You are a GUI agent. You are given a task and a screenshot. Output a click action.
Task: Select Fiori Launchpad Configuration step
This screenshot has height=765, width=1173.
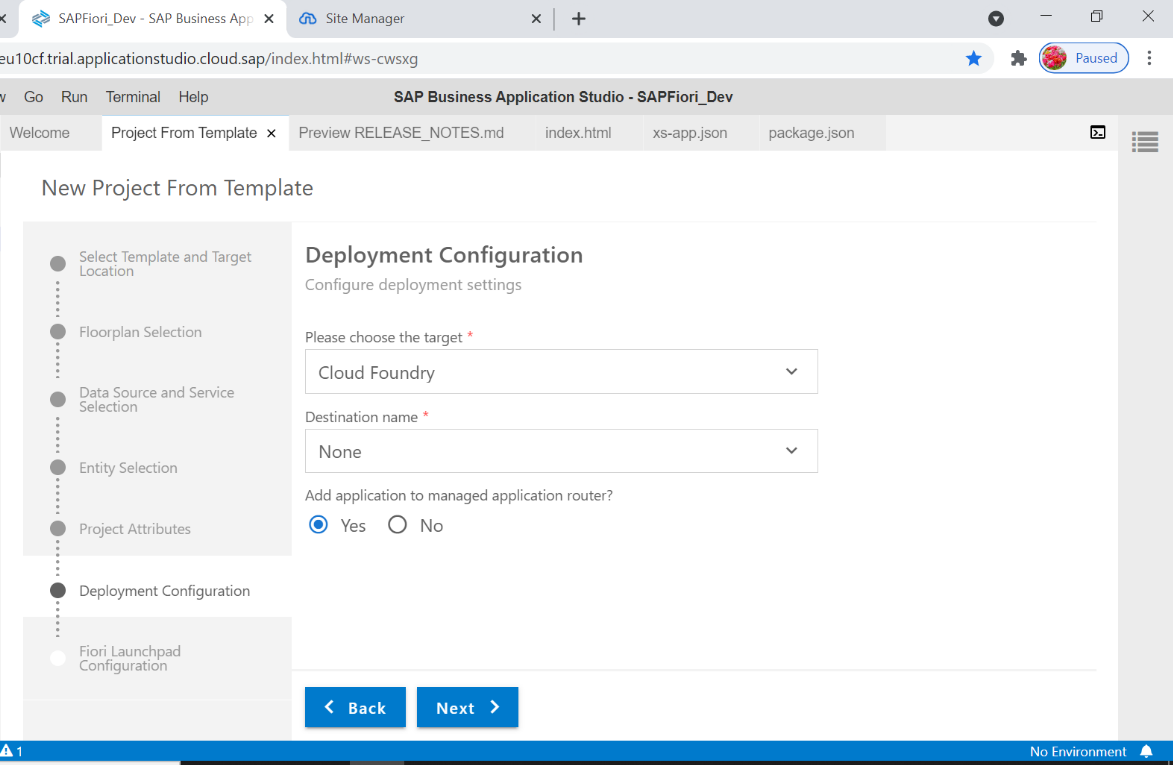[x=130, y=659]
